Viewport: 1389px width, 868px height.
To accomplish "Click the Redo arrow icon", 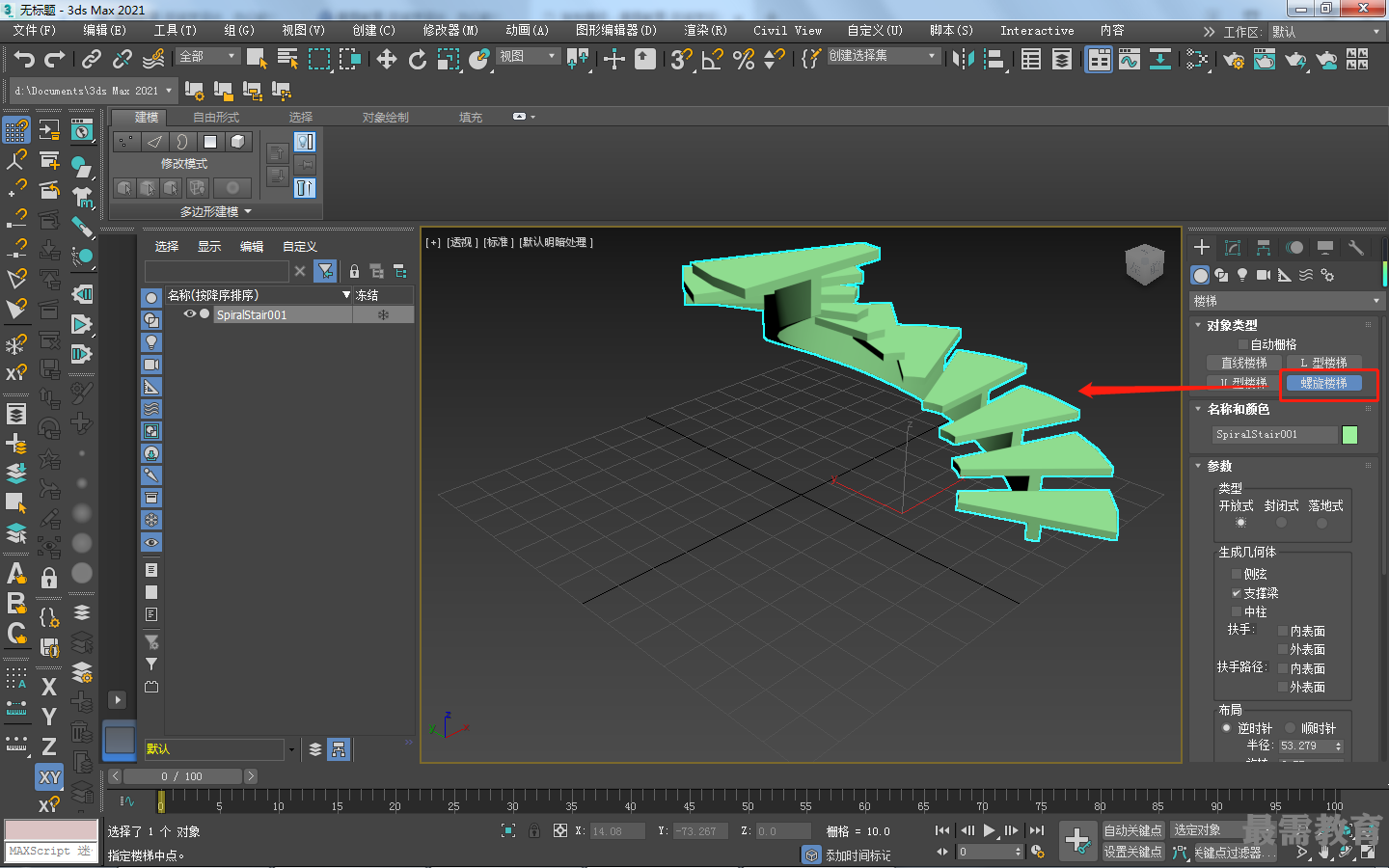I will click(55, 59).
